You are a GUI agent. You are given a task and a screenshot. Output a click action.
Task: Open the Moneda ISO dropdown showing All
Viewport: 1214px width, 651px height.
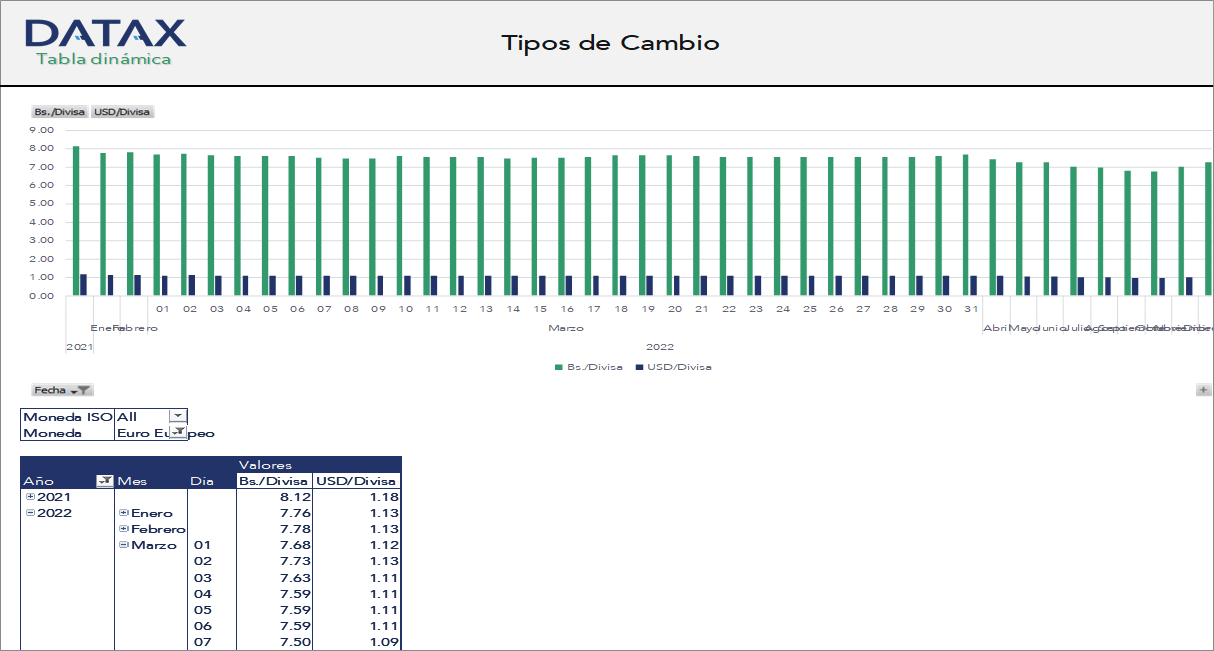pos(177,414)
